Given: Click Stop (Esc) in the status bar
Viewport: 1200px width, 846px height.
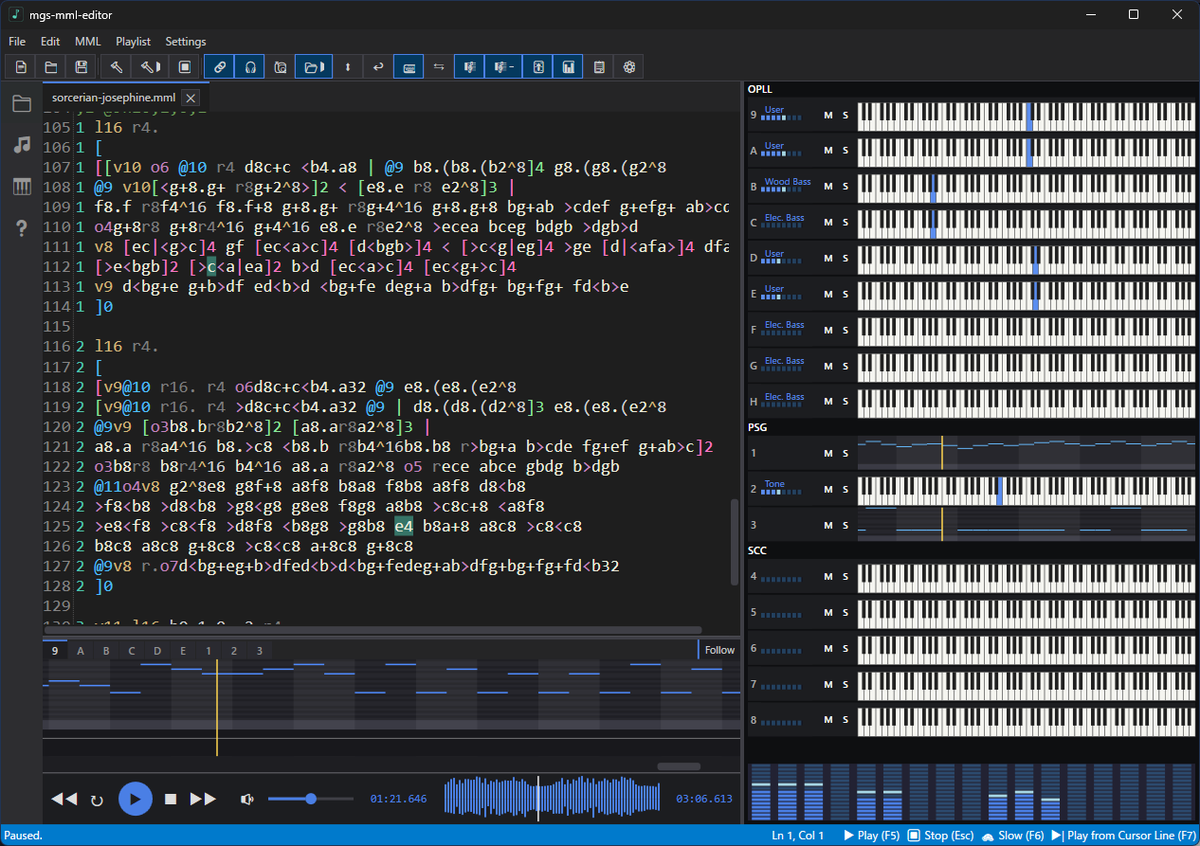Looking at the screenshot, I should tap(941, 835).
